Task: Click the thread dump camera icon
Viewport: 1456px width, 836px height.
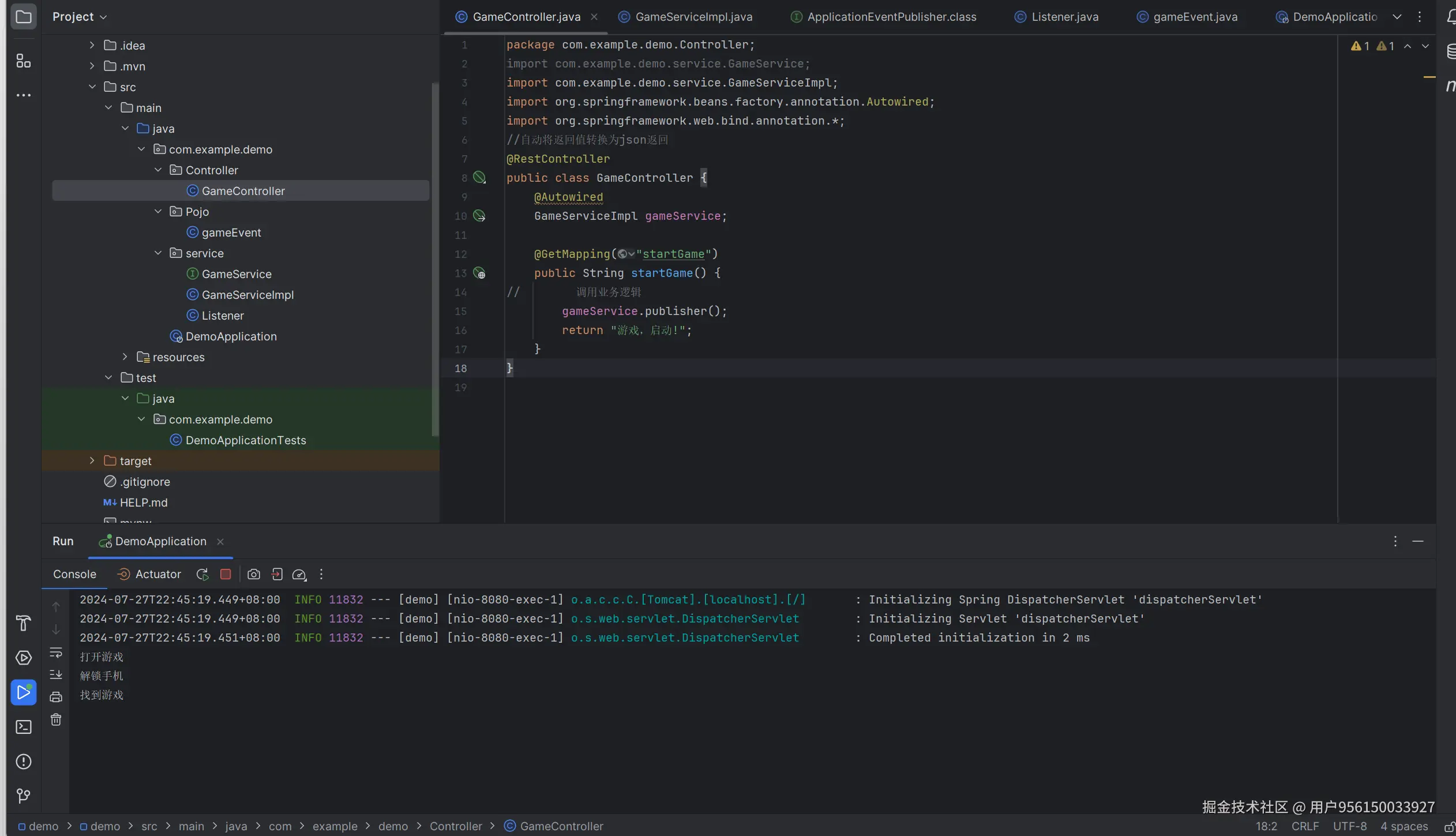Action: tap(253, 574)
